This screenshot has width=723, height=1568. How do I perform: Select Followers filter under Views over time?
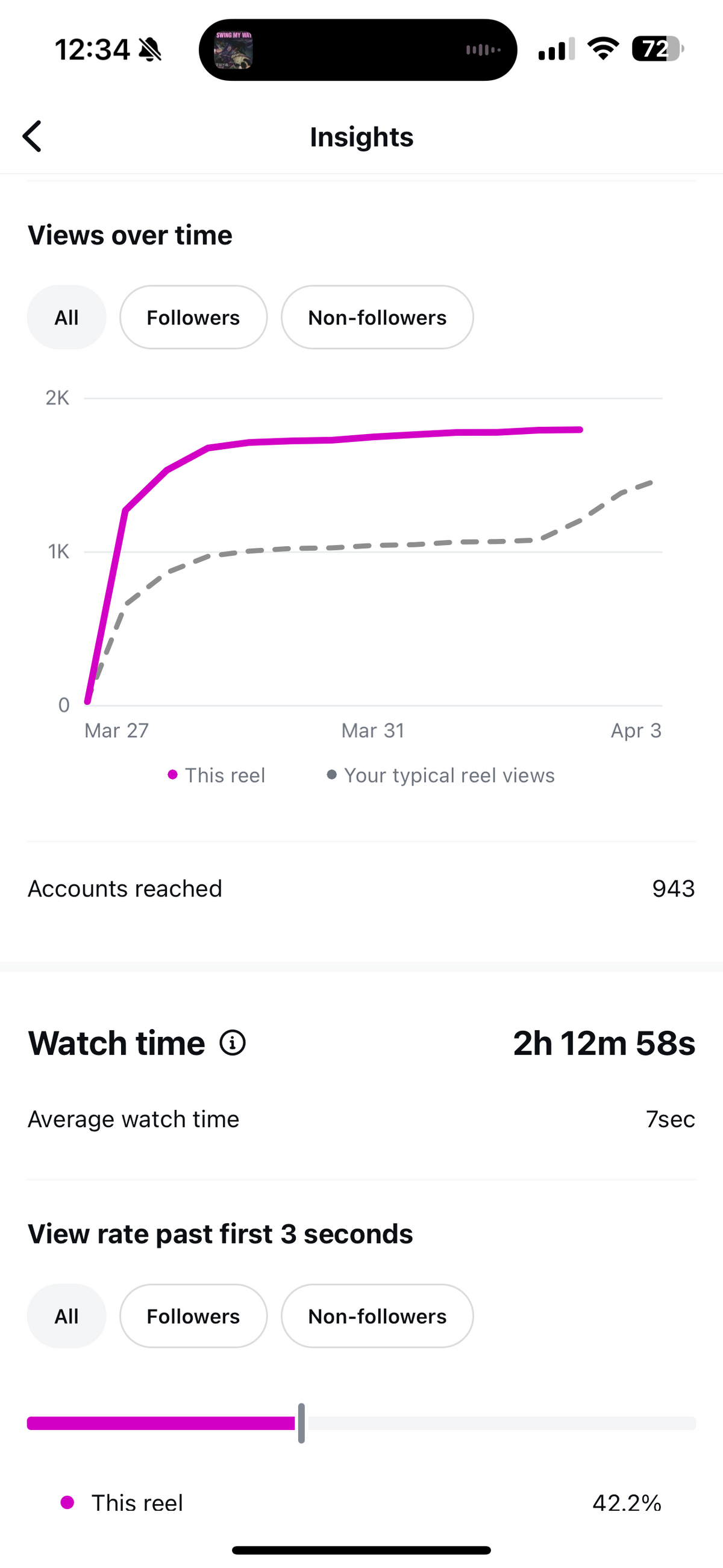(193, 317)
